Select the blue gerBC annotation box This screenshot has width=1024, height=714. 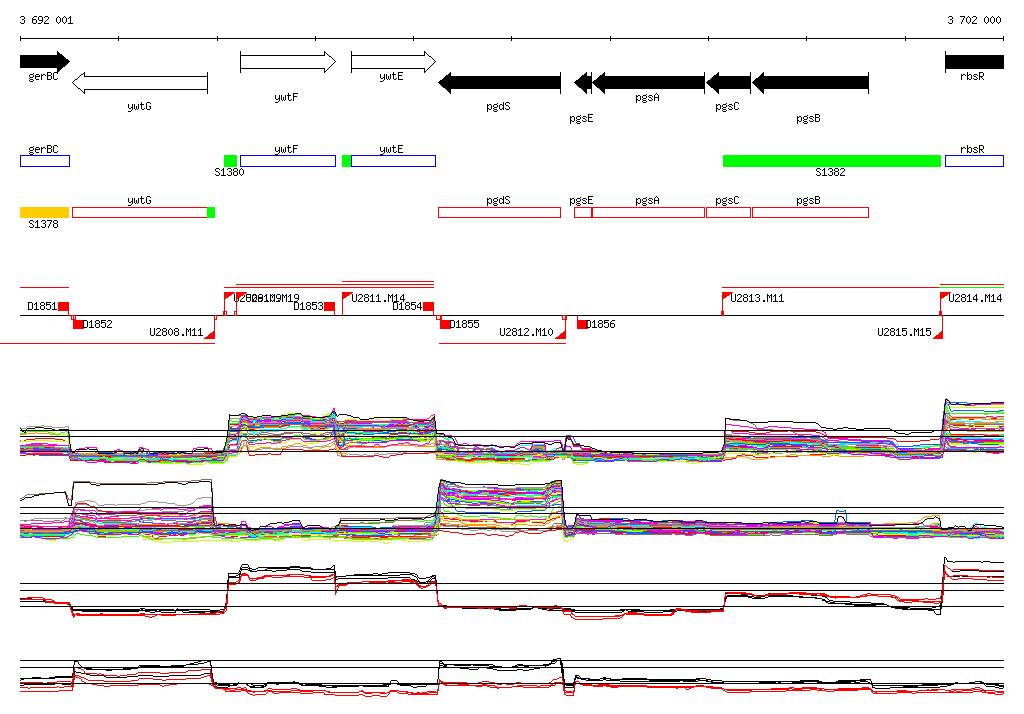click(x=45, y=161)
